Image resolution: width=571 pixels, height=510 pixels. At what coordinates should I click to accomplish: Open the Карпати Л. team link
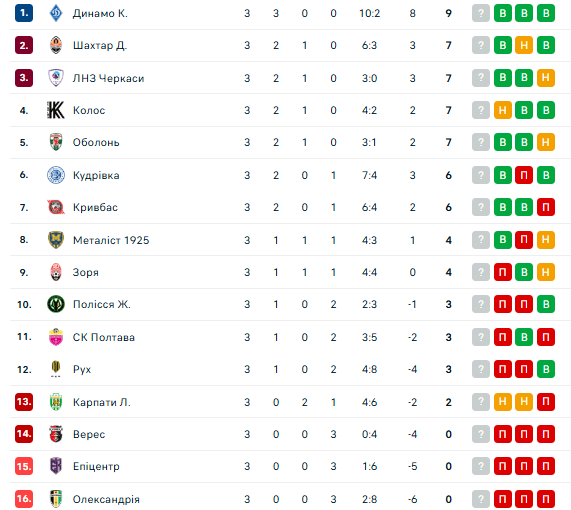point(102,402)
